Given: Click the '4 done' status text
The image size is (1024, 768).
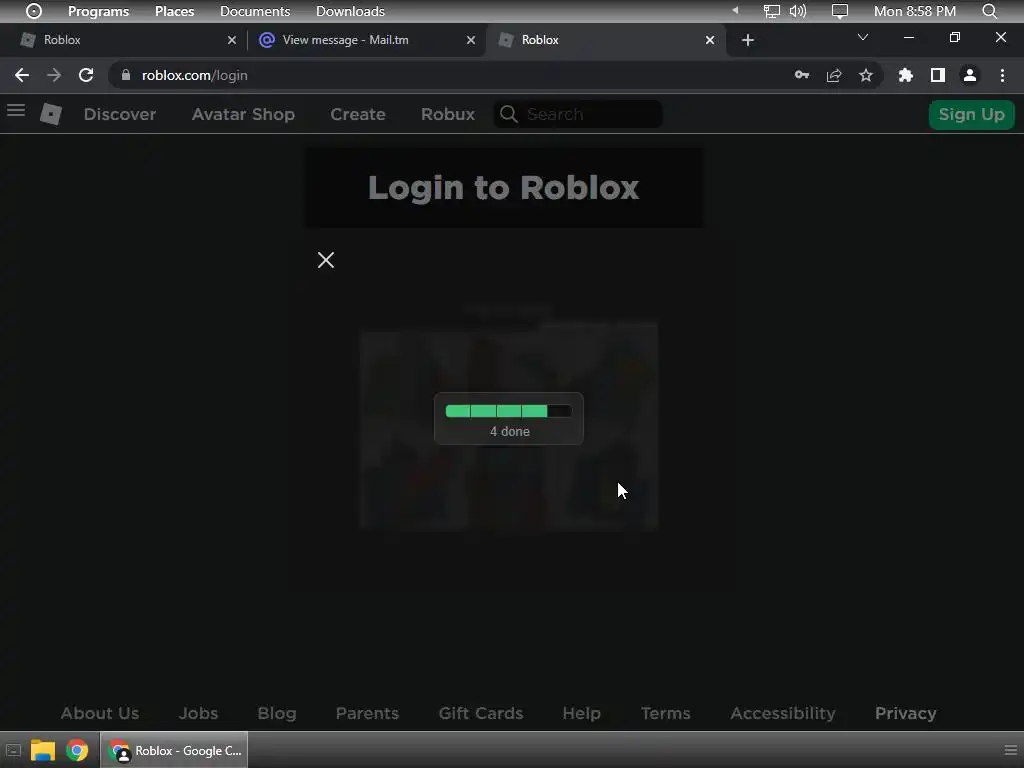Looking at the screenshot, I should (510, 432).
